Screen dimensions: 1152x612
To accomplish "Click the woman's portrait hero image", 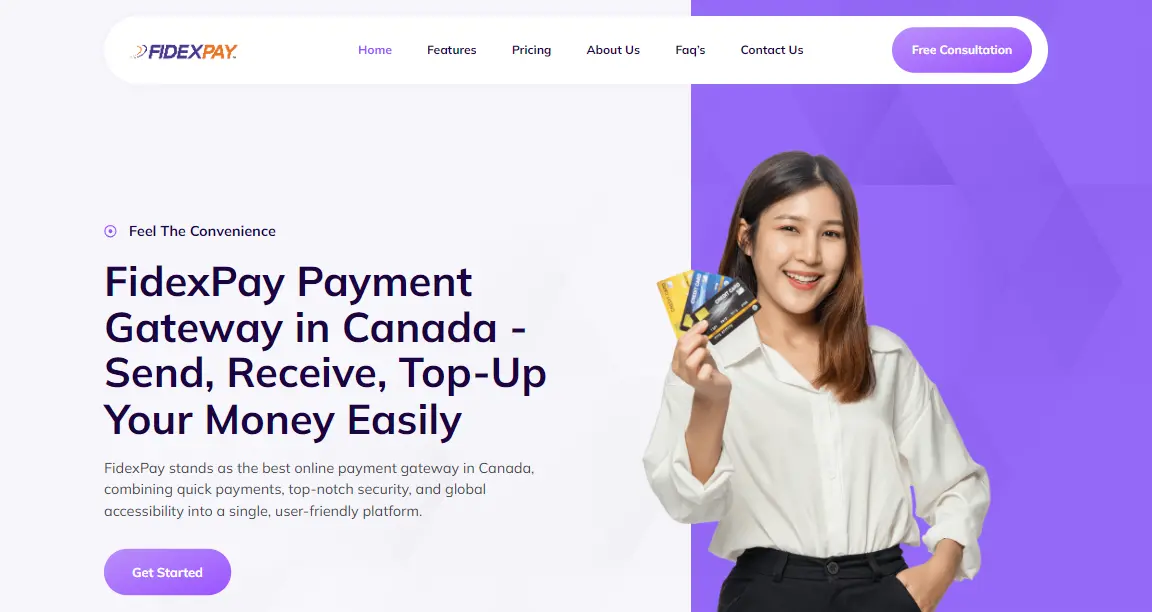I will 816,382.
